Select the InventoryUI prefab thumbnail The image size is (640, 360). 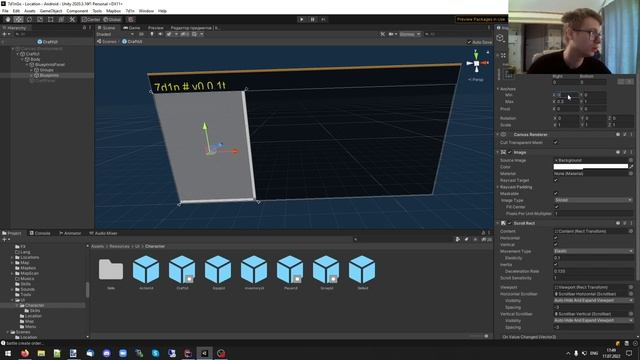(x=254, y=270)
